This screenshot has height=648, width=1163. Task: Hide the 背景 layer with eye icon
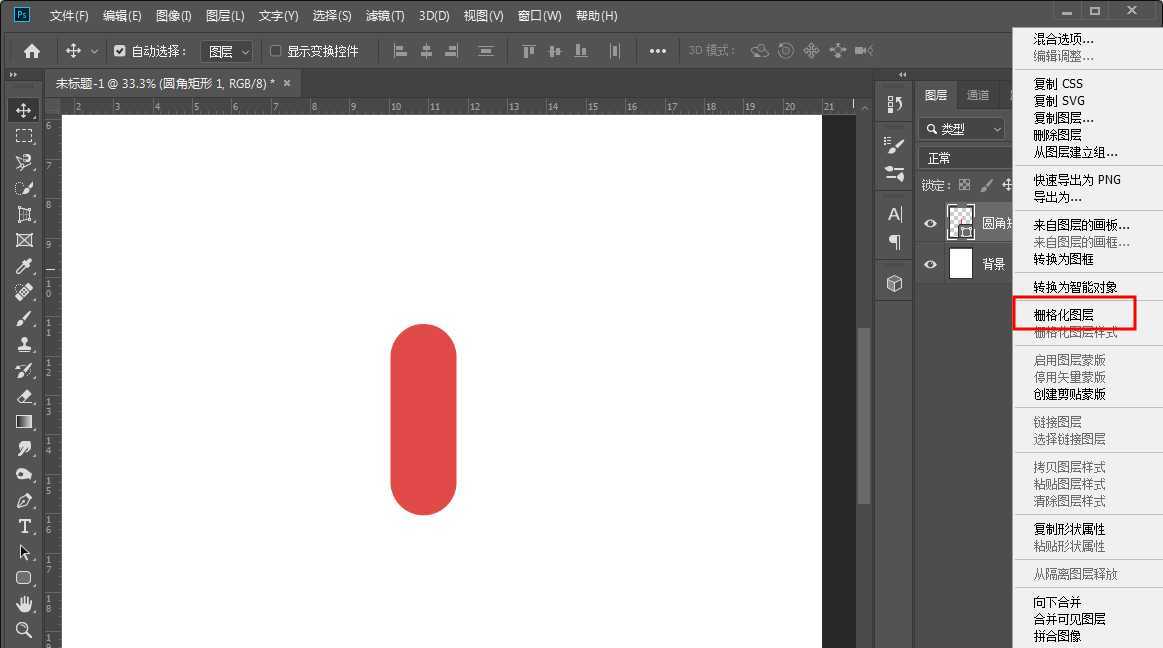pos(930,264)
